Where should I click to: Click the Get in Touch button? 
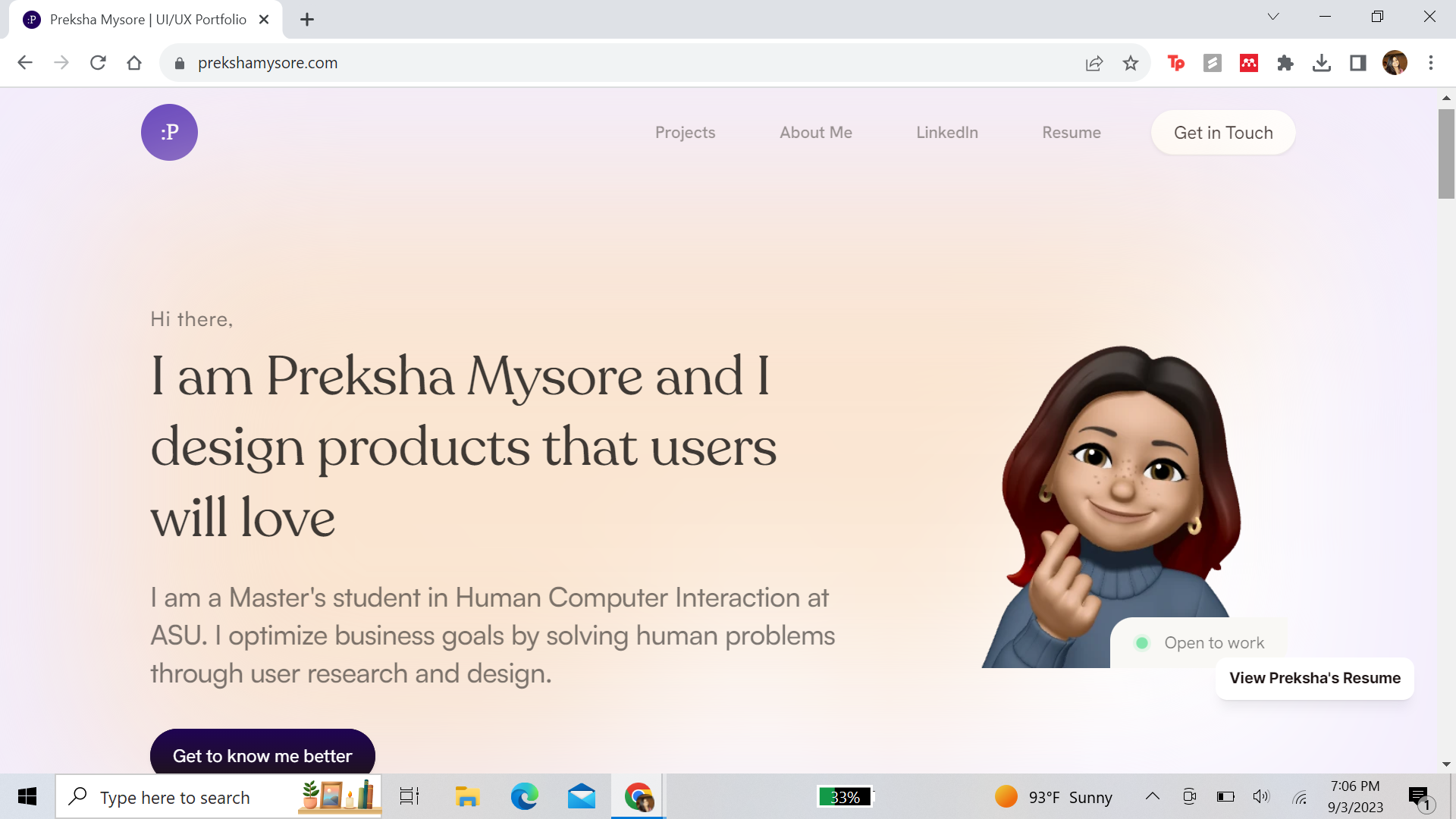click(x=1222, y=133)
